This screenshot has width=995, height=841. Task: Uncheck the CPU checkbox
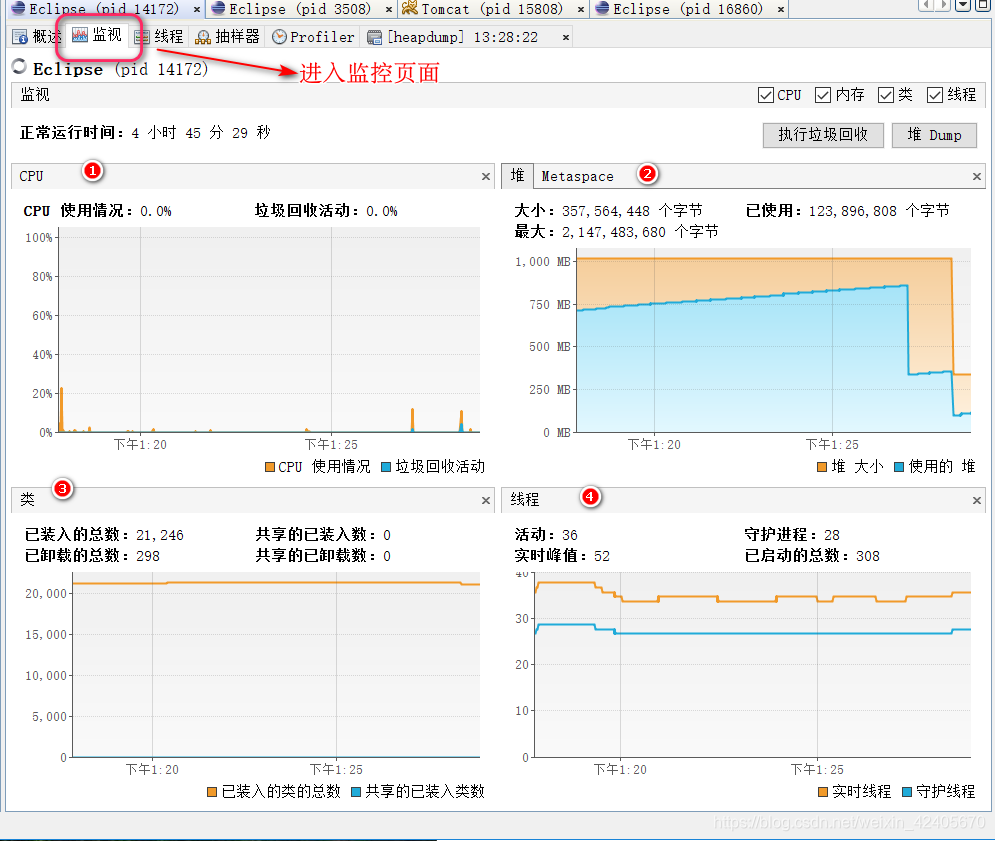(766, 95)
